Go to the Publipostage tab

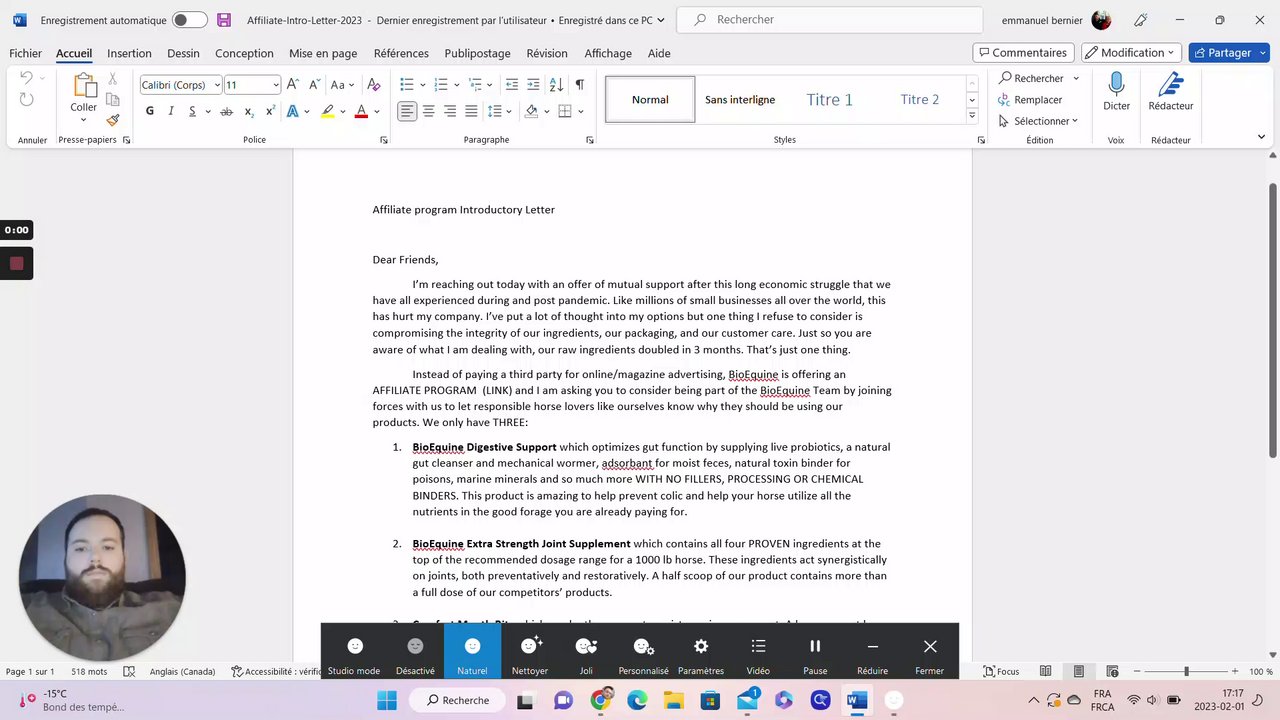[477, 53]
